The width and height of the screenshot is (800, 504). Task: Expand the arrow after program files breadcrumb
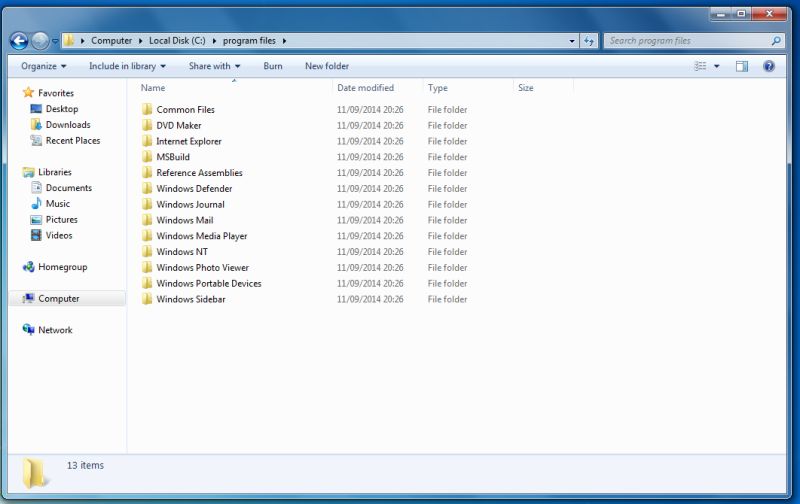[x=284, y=41]
